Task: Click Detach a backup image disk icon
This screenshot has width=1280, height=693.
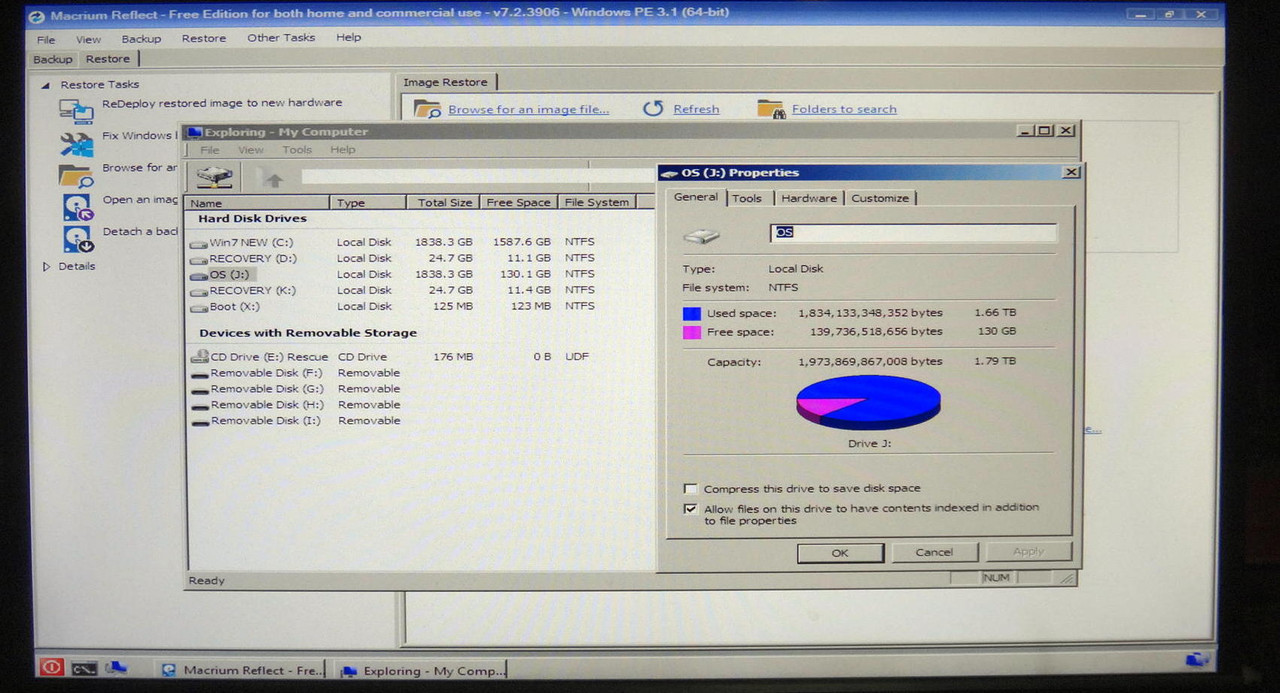Action: (77, 238)
